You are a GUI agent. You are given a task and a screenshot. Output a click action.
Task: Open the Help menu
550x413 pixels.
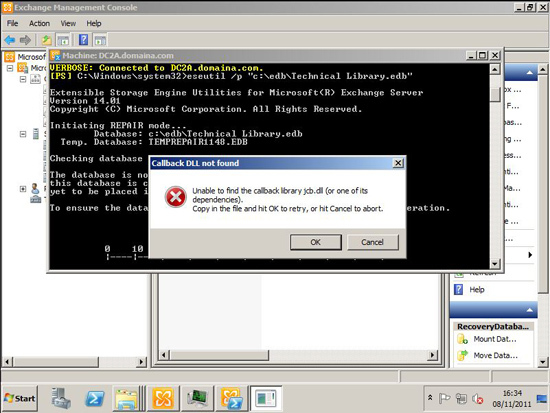click(x=94, y=24)
